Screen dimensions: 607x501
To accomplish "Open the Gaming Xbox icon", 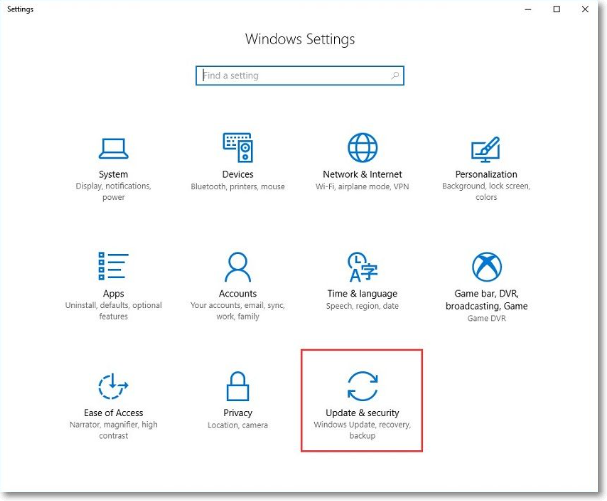I will coord(486,267).
